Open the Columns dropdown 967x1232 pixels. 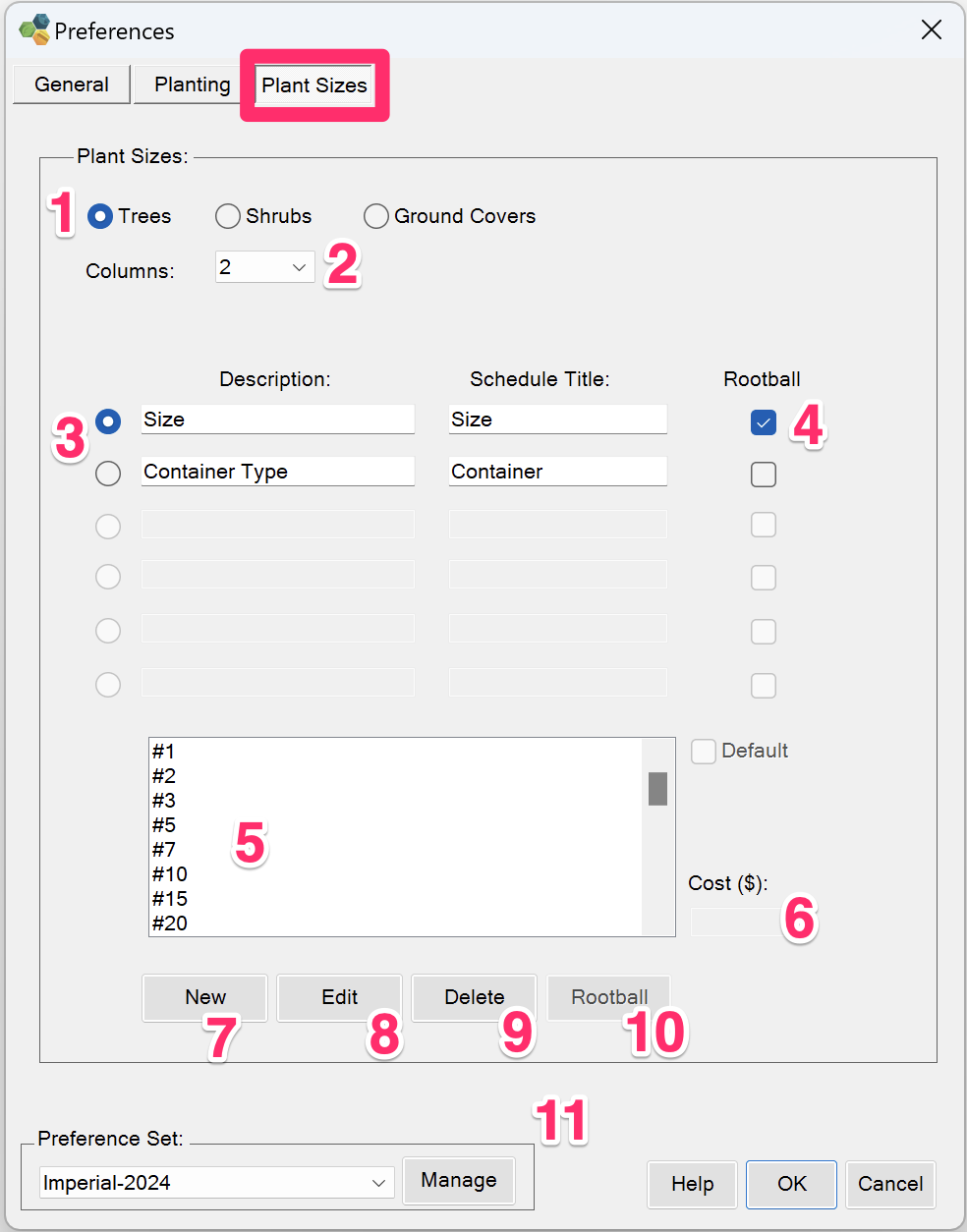click(x=265, y=267)
